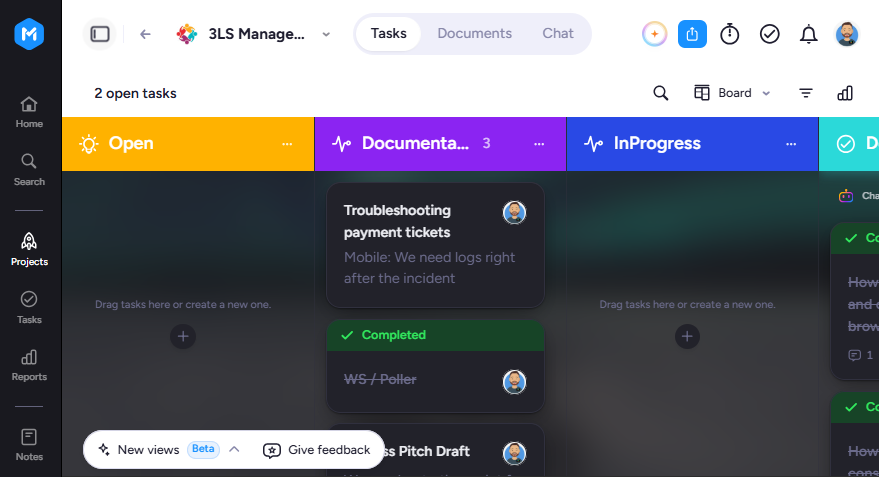Screen dimensions: 879x477
Task: Open the board bar chart icon
Action: [x=845, y=93]
